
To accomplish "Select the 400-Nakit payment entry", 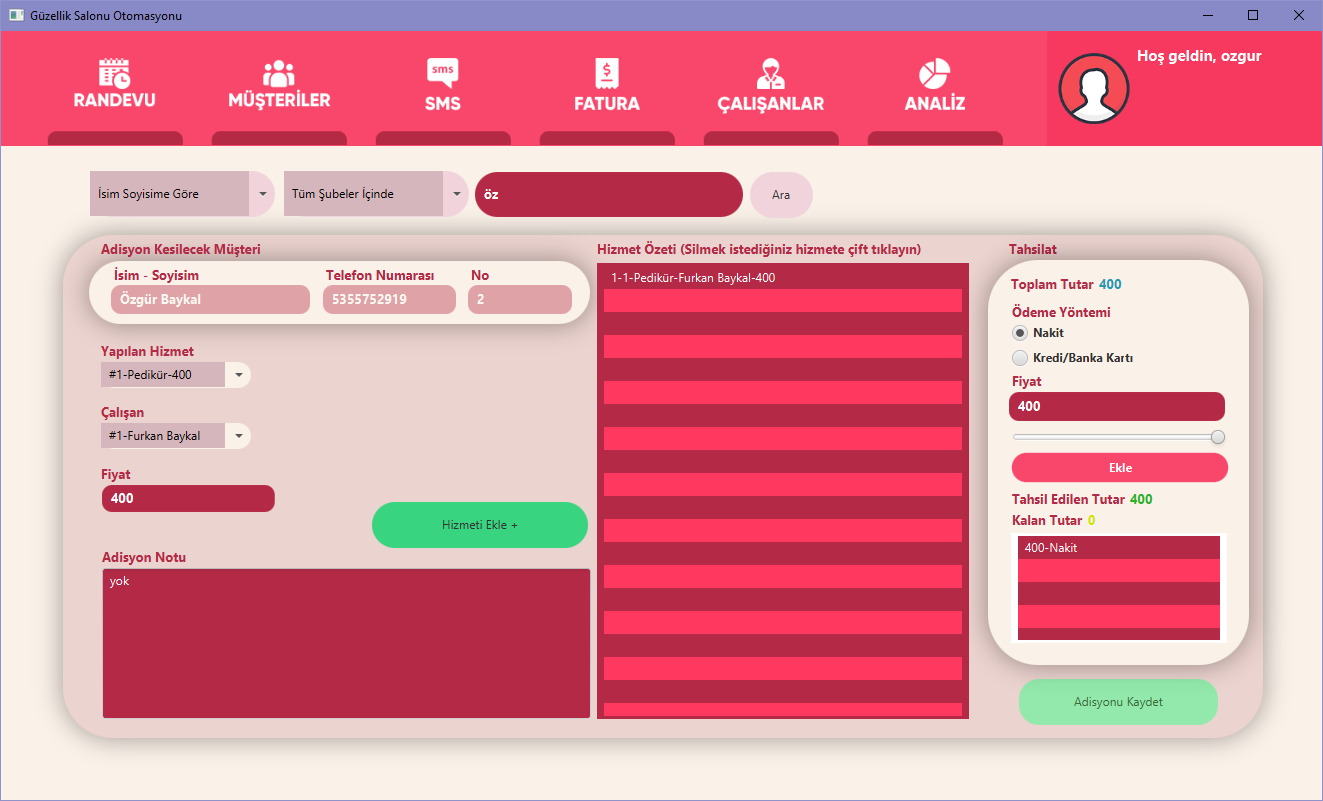I will [1118, 548].
